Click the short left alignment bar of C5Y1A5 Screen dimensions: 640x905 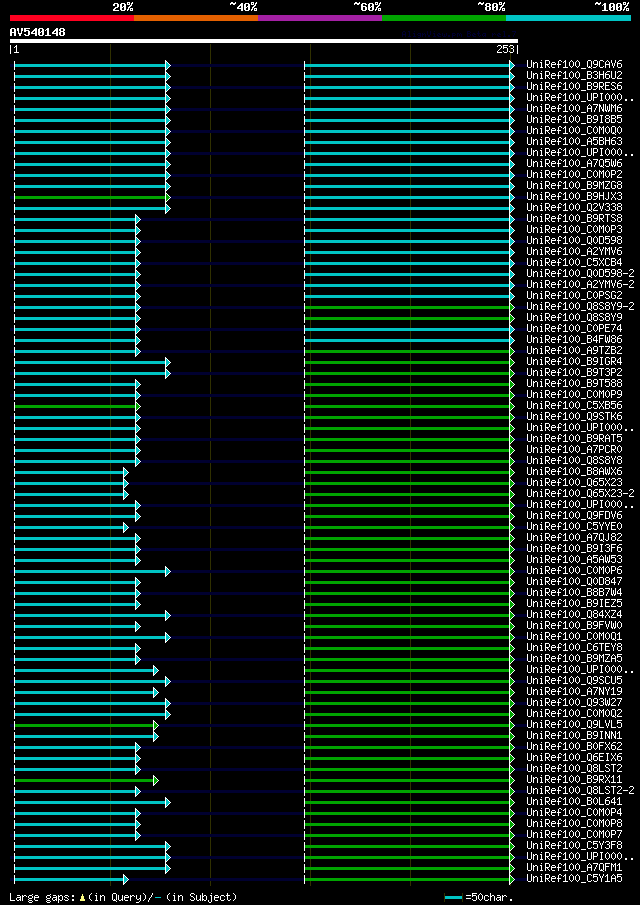(71, 879)
